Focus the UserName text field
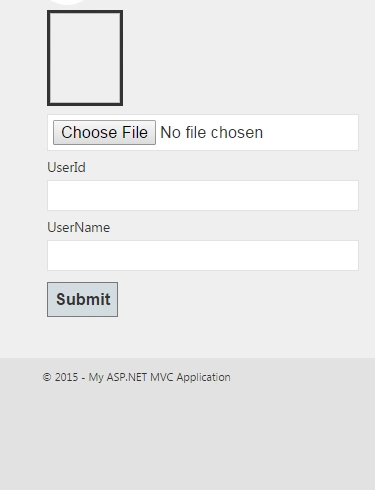The height and width of the screenshot is (490, 375). tap(203, 255)
